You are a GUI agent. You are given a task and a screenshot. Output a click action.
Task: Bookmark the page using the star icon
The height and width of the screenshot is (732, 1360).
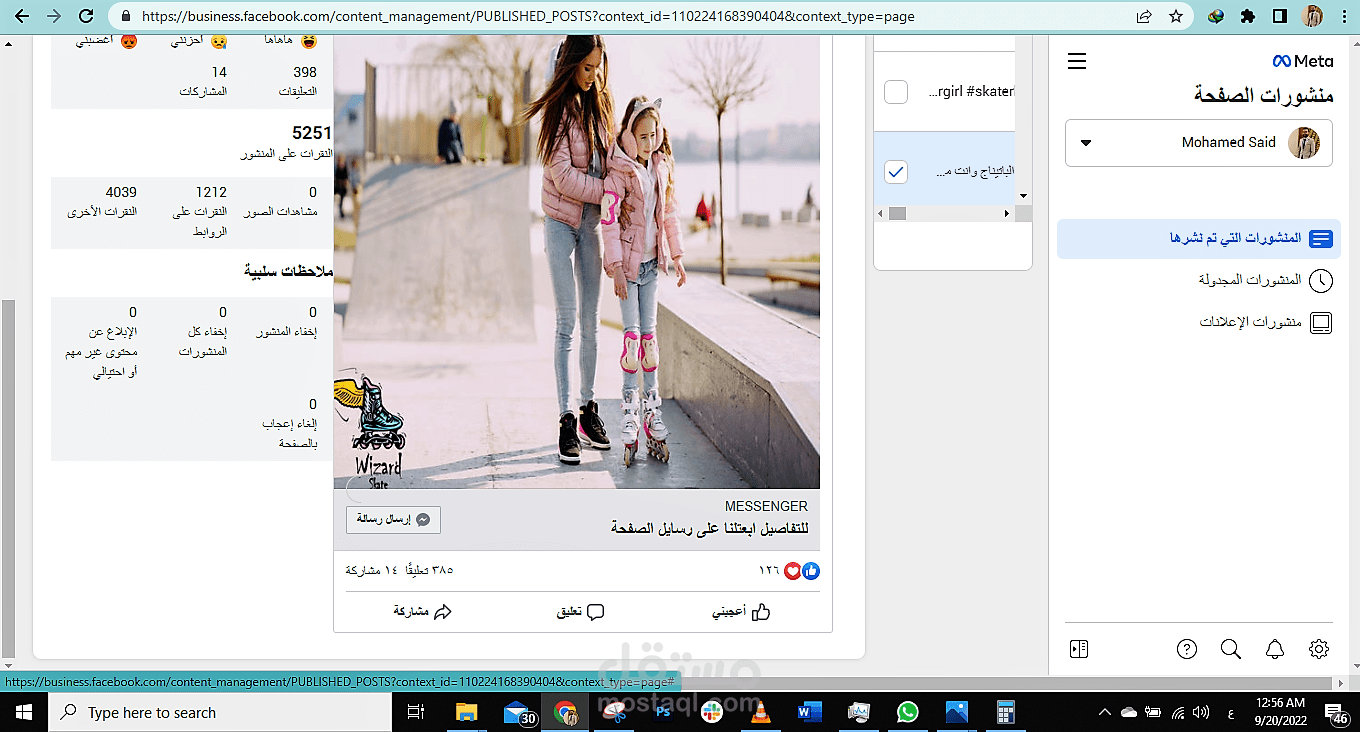[1176, 16]
